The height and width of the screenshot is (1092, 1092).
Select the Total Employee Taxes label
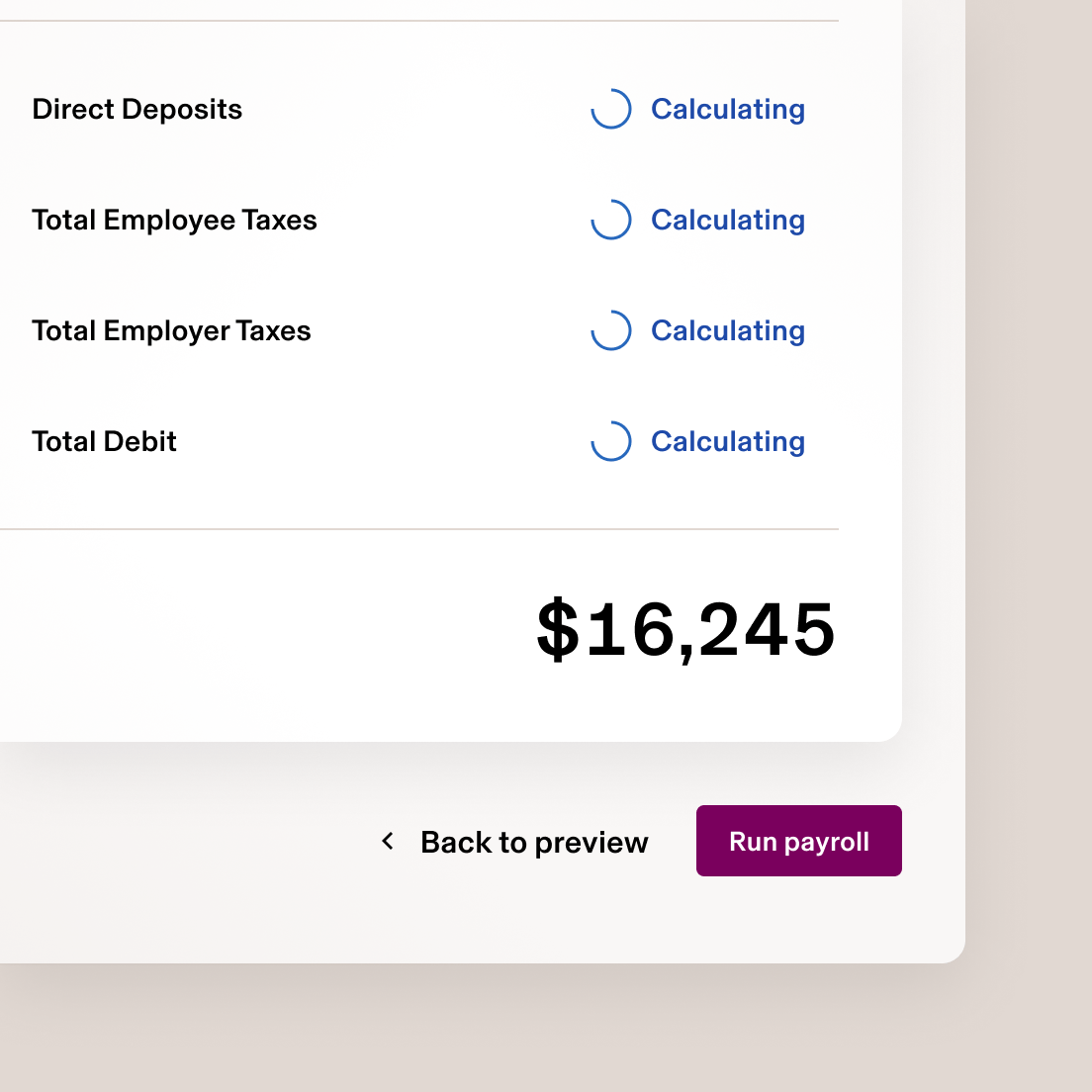coord(174,221)
